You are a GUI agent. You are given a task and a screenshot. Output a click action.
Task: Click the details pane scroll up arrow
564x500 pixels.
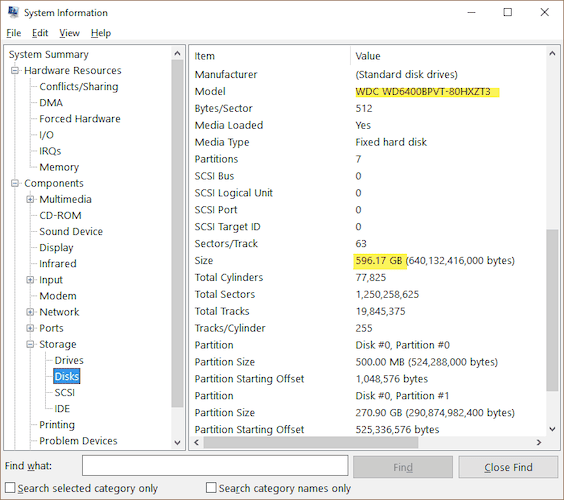tap(552, 54)
